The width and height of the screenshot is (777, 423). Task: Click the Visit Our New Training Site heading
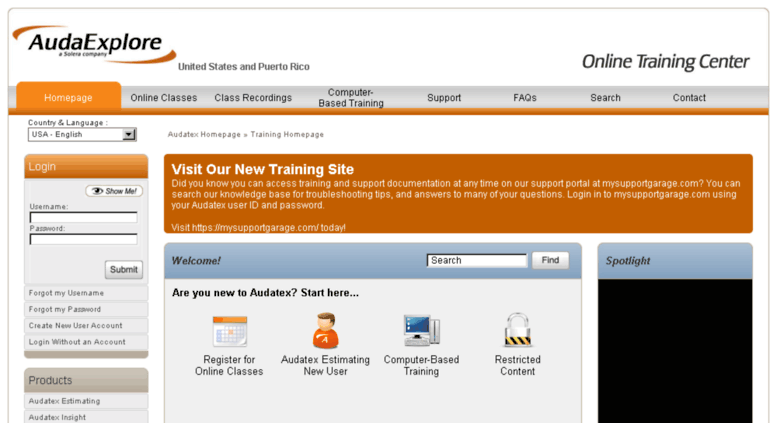[x=263, y=169]
